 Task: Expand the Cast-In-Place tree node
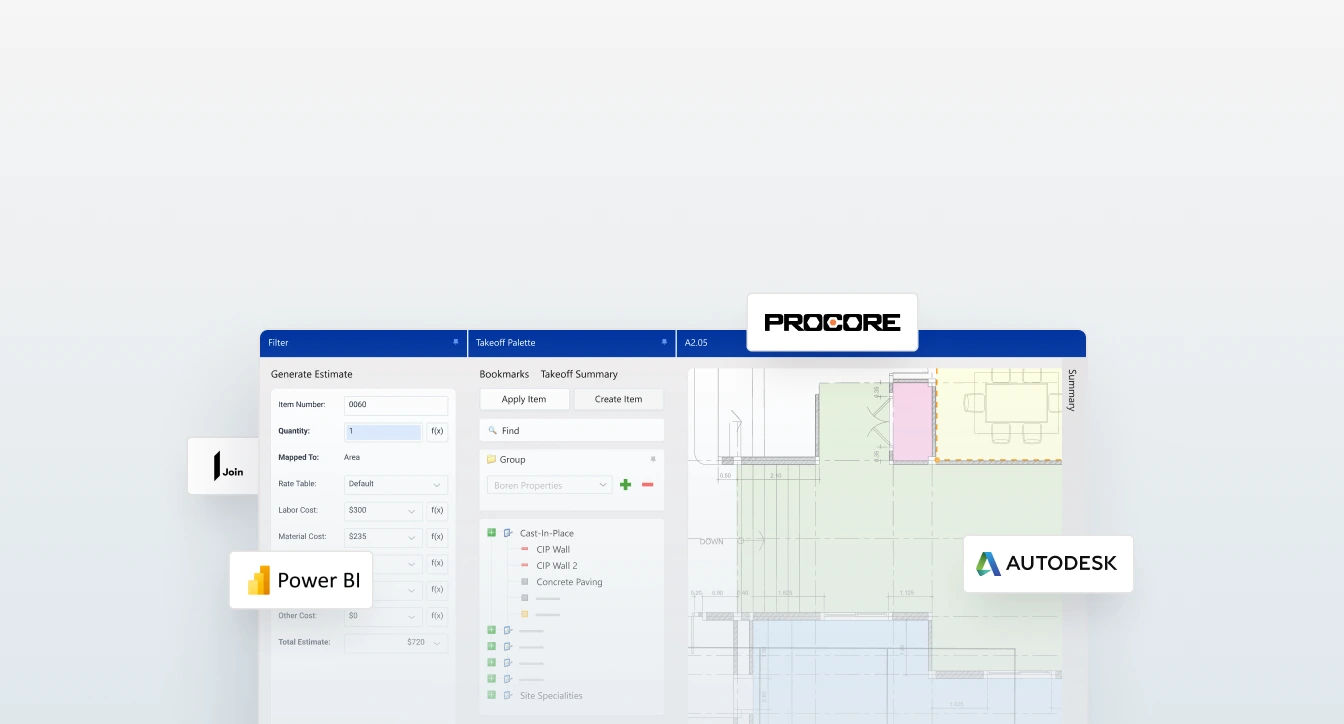491,533
